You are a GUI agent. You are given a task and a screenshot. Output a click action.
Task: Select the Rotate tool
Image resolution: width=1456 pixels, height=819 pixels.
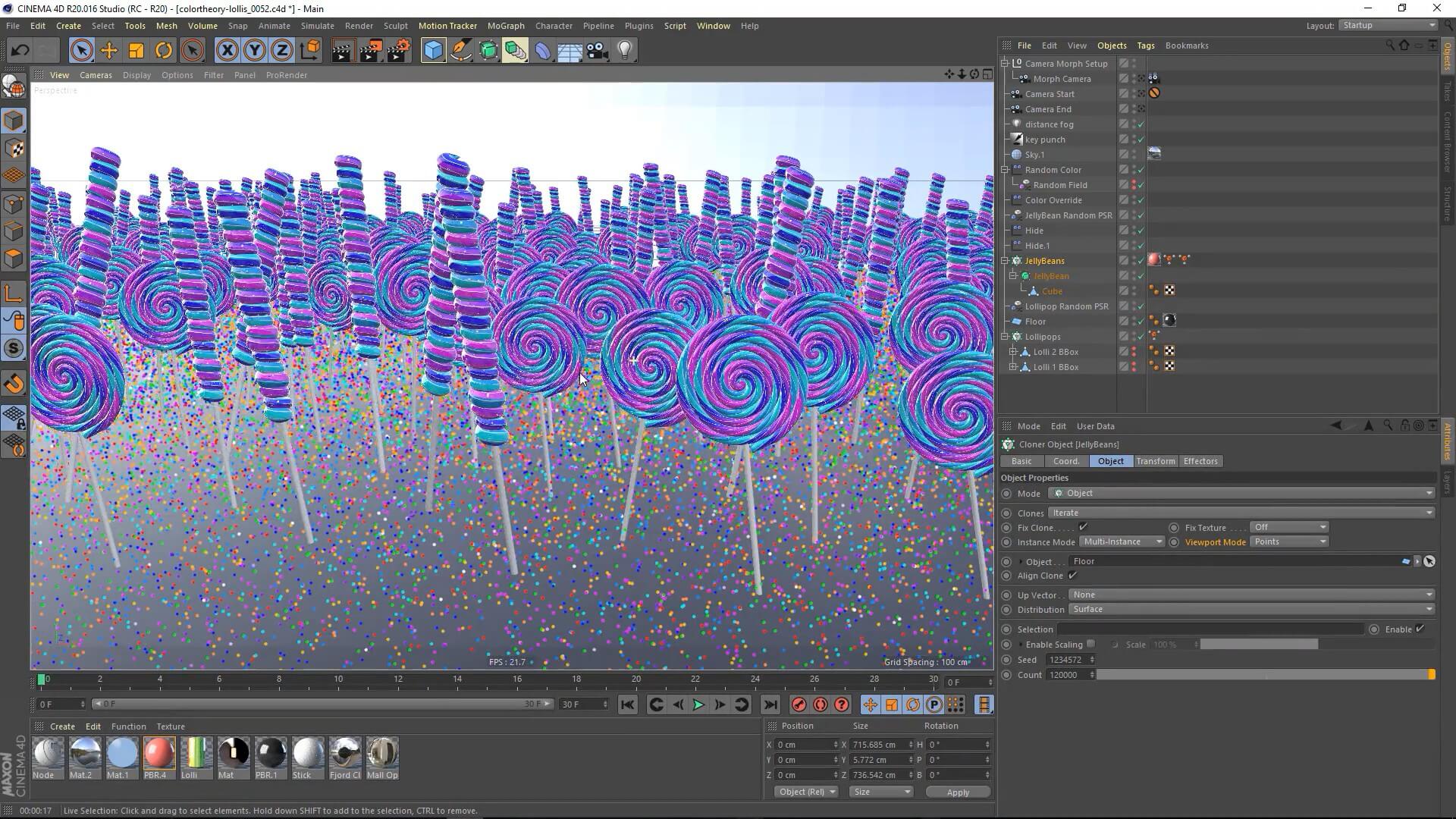tap(163, 51)
